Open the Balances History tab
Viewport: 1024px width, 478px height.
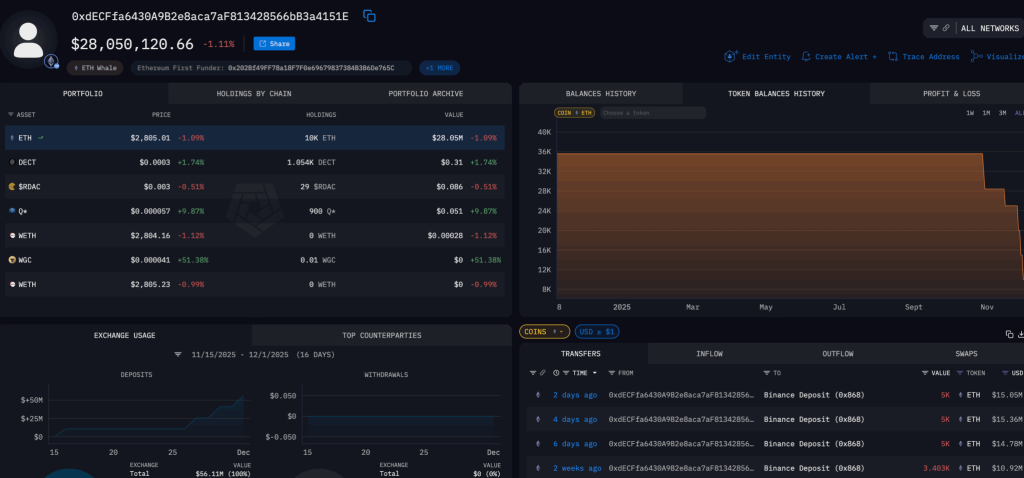pos(601,93)
